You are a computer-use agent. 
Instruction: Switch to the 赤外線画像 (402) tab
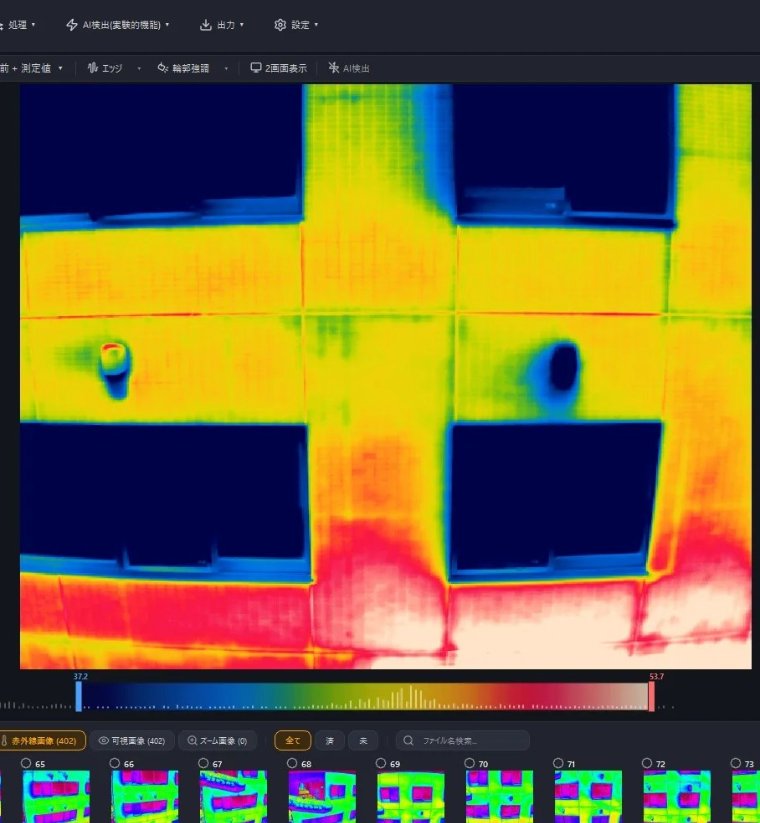42,741
